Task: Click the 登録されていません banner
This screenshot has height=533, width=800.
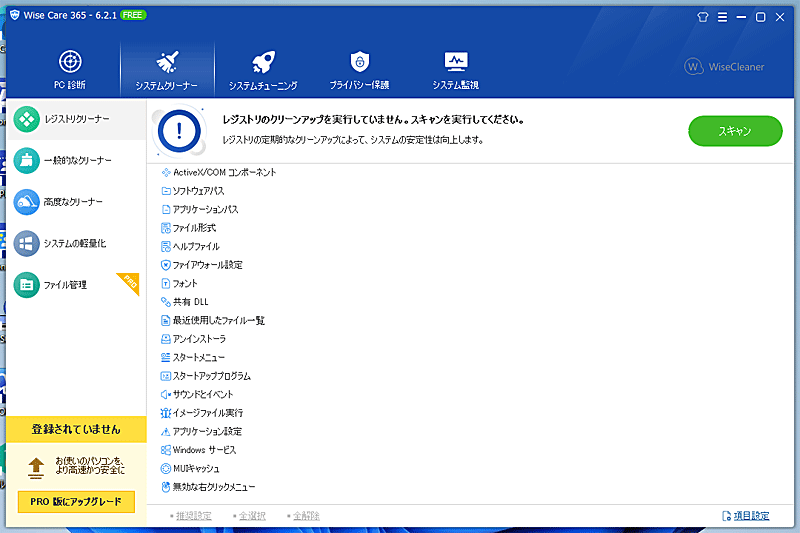Action: point(76,429)
